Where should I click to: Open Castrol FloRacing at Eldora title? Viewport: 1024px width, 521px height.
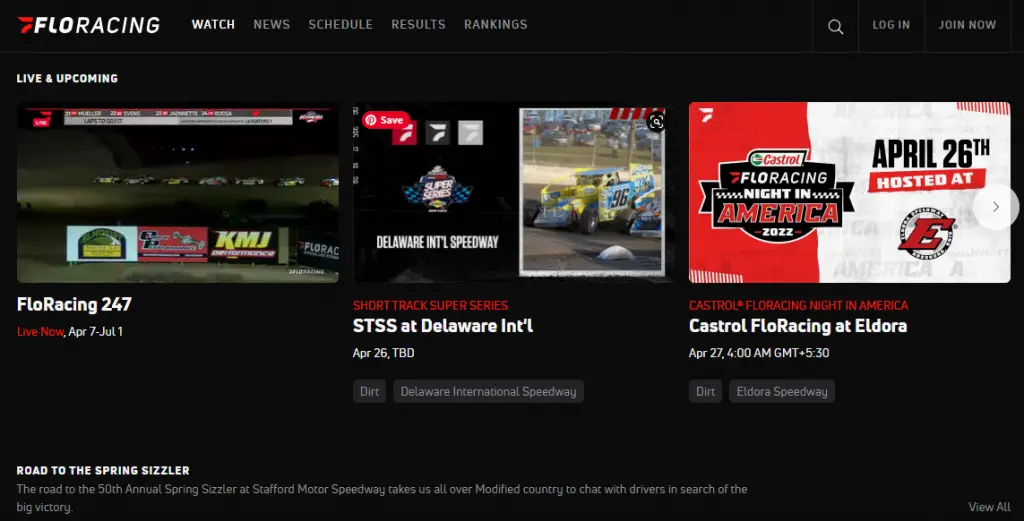tap(797, 326)
